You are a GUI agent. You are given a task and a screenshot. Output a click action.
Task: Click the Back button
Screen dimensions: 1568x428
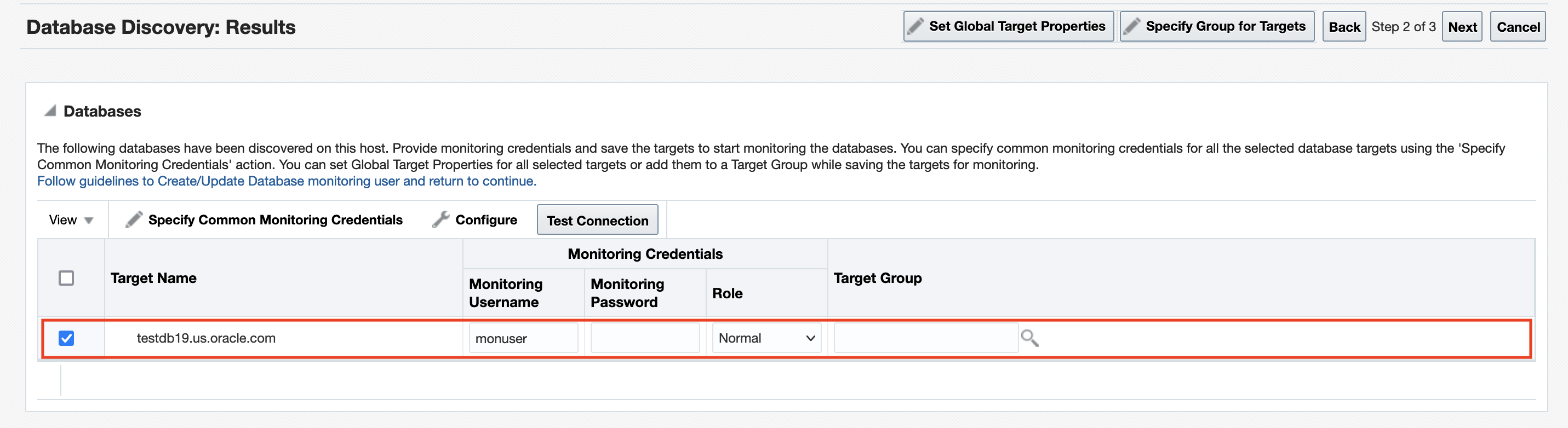tap(1343, 27)
